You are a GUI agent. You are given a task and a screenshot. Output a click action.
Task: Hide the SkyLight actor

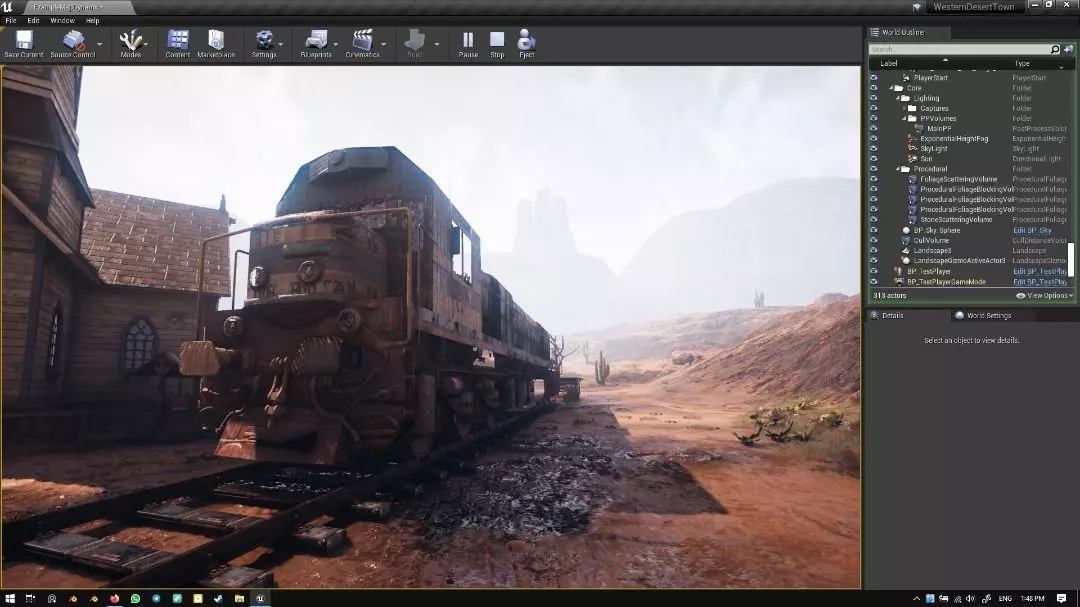pos(873,148)
